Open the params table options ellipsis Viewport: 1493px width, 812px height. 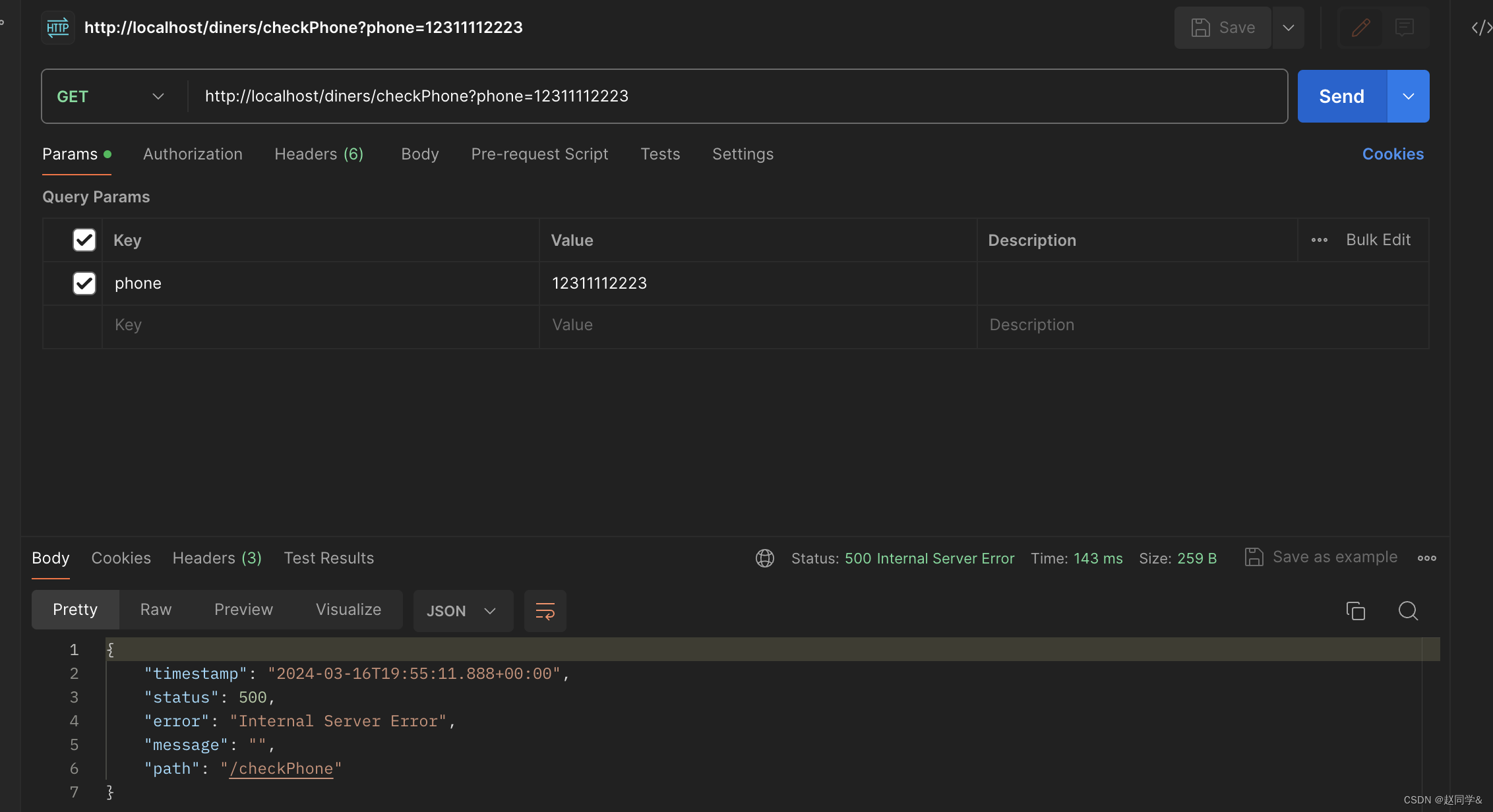1319,240
